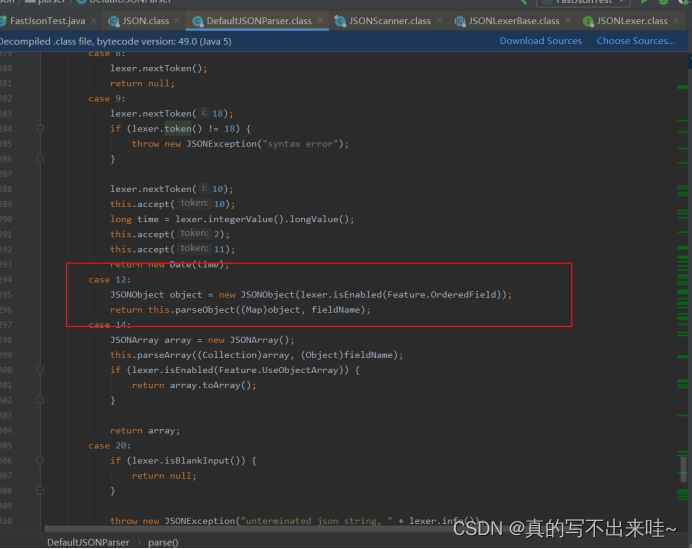Click the highlighted token() method call

178,129
